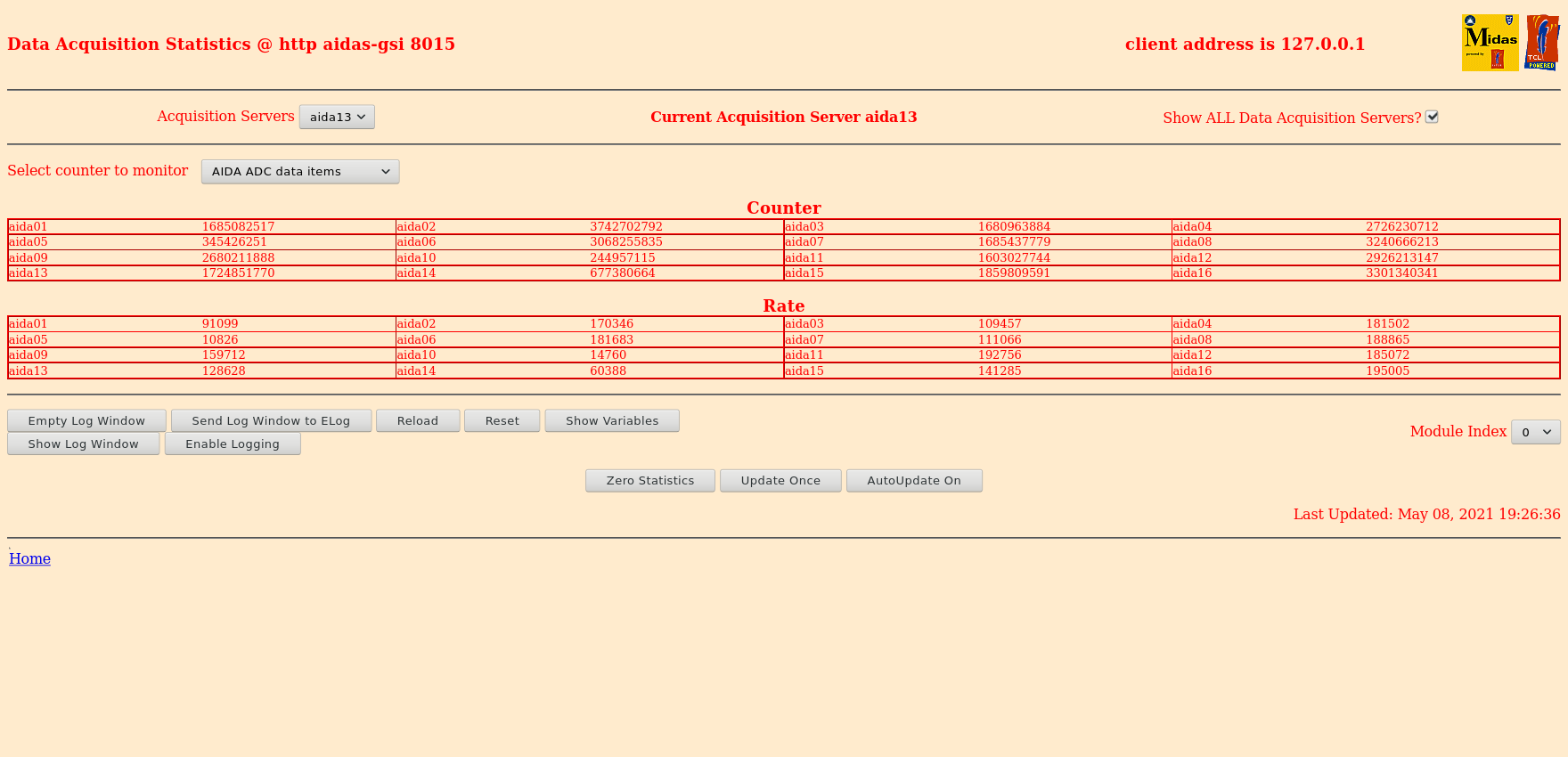Zero the statistics counters

(650, 480)
